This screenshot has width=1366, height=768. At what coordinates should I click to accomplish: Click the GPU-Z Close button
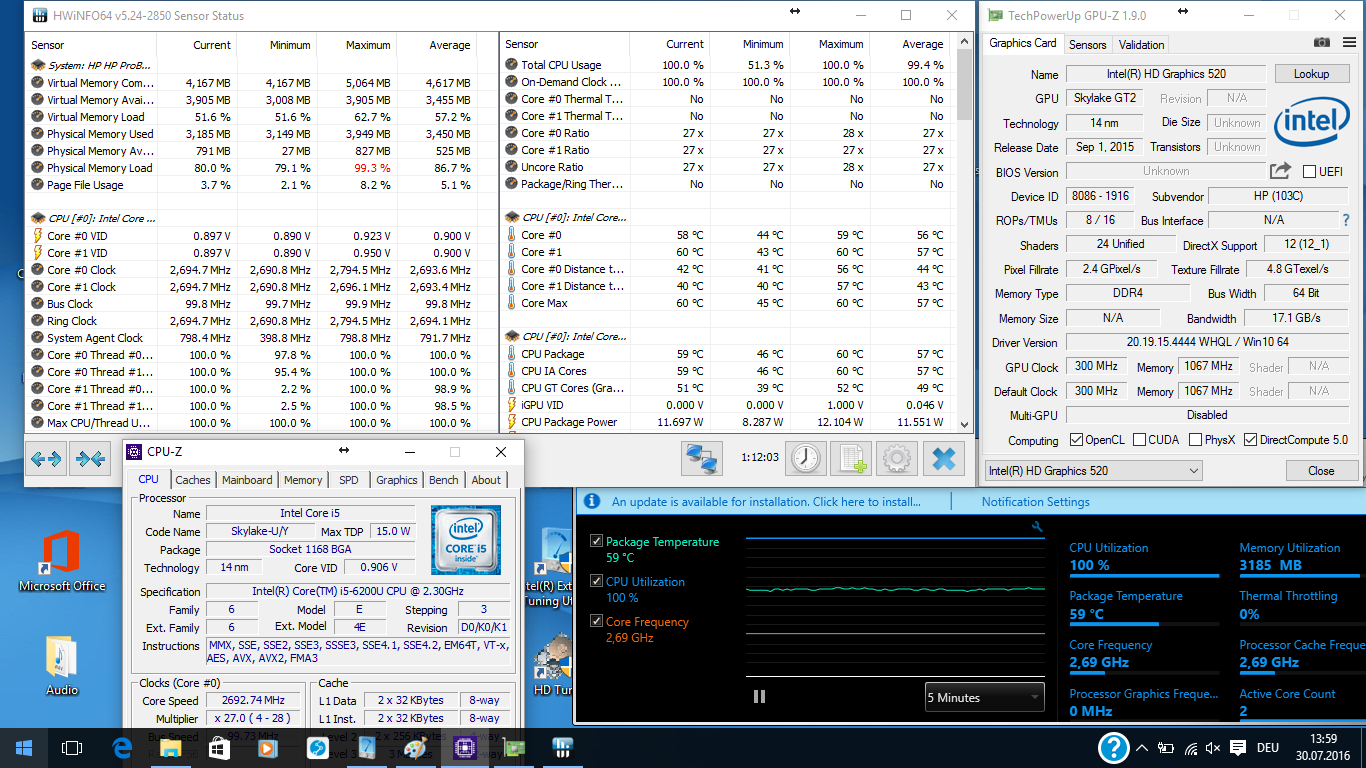[x=1321, y=471]
